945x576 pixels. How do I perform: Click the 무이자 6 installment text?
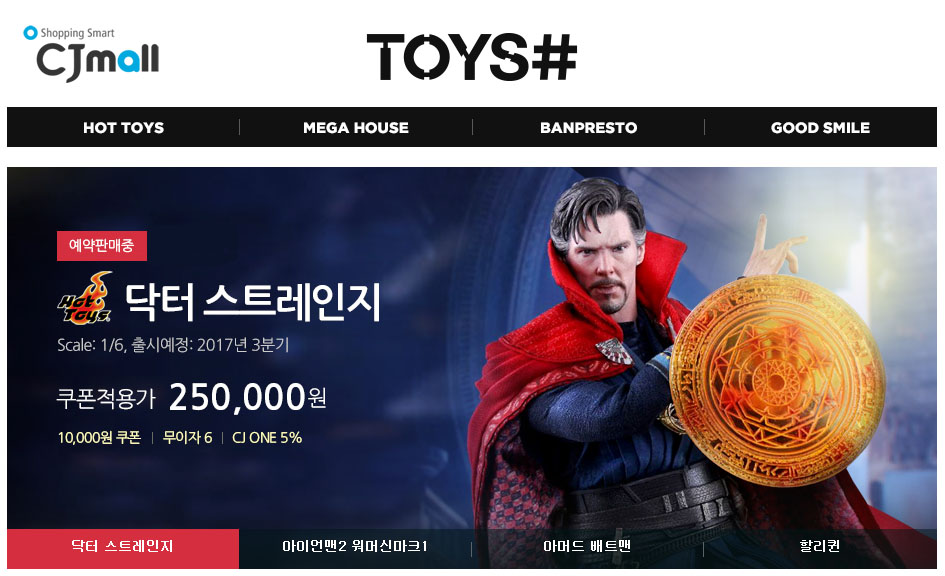[187, 437]
